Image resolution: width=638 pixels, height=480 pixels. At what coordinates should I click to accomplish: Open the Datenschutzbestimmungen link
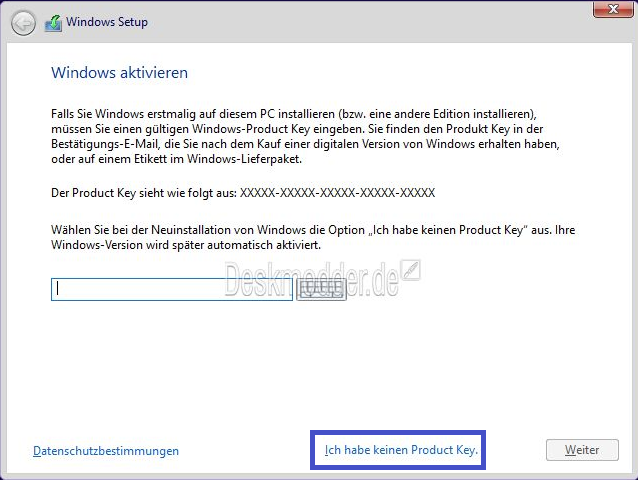pos(106,451)
